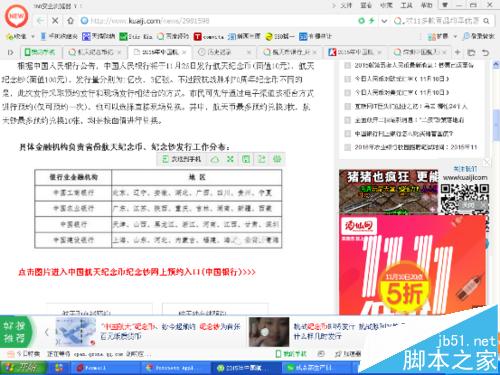500x375 pixels.
Task: Open the 查看 menu
Action: (366, 5)
